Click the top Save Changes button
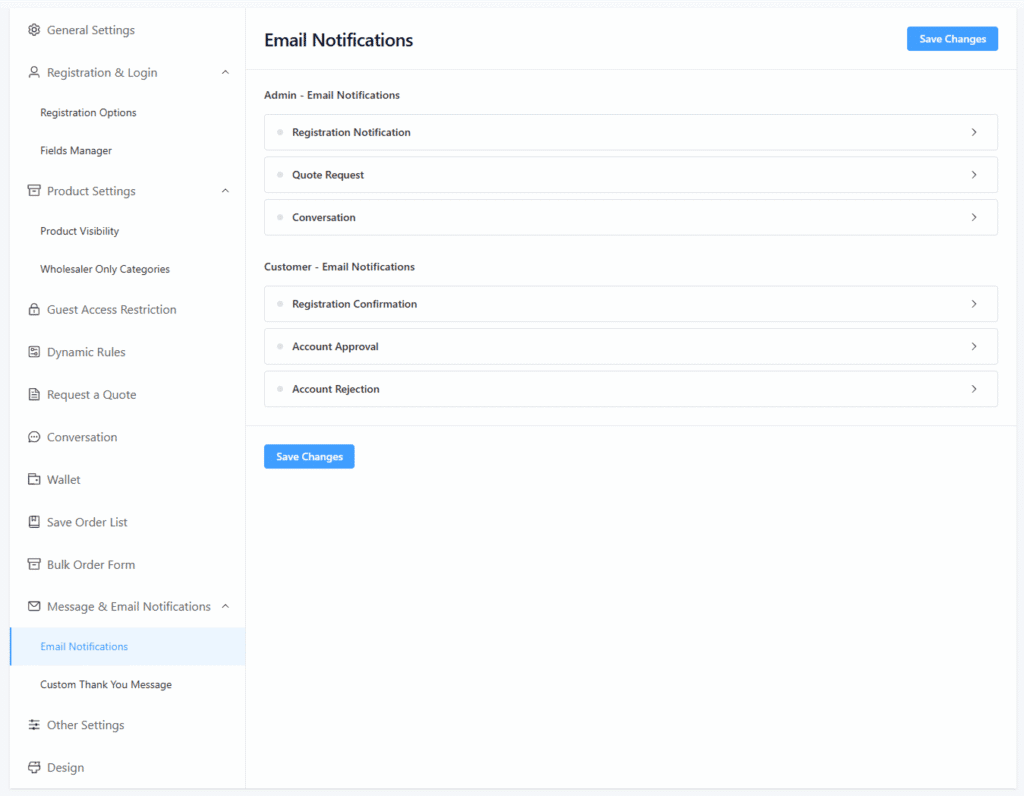Viewport: 1024px width, 796px height. [x=951, y=38]
